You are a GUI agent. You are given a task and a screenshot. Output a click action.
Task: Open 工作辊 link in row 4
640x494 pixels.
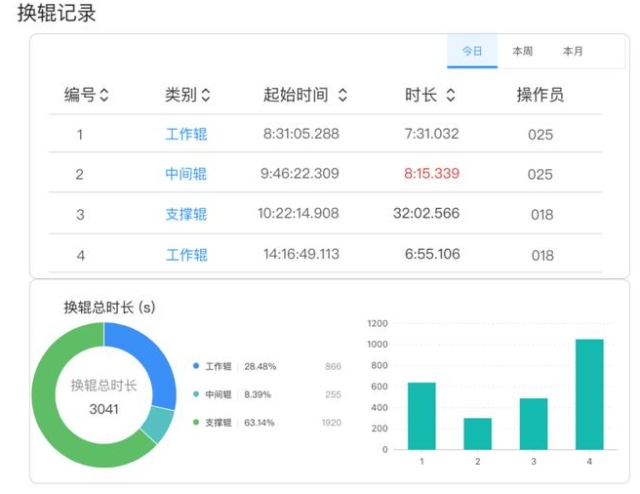click(186, 255)
